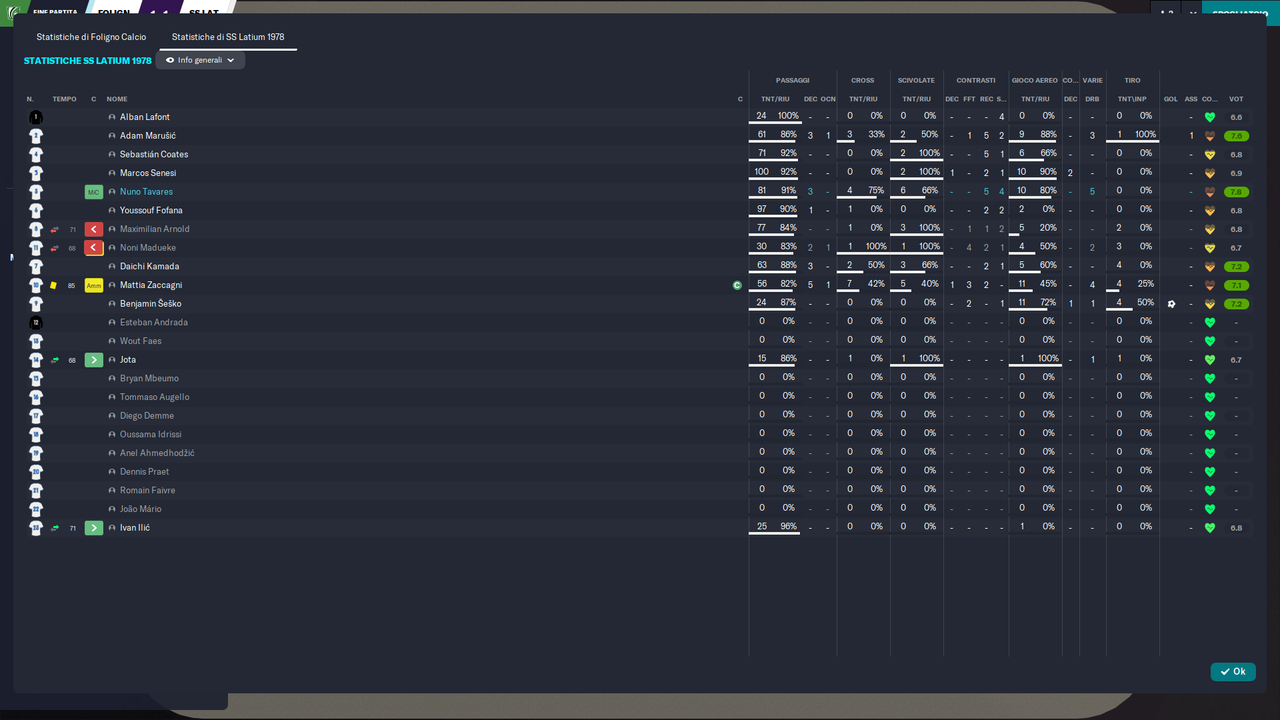Confirm with the Ok button

[1233, 672]
